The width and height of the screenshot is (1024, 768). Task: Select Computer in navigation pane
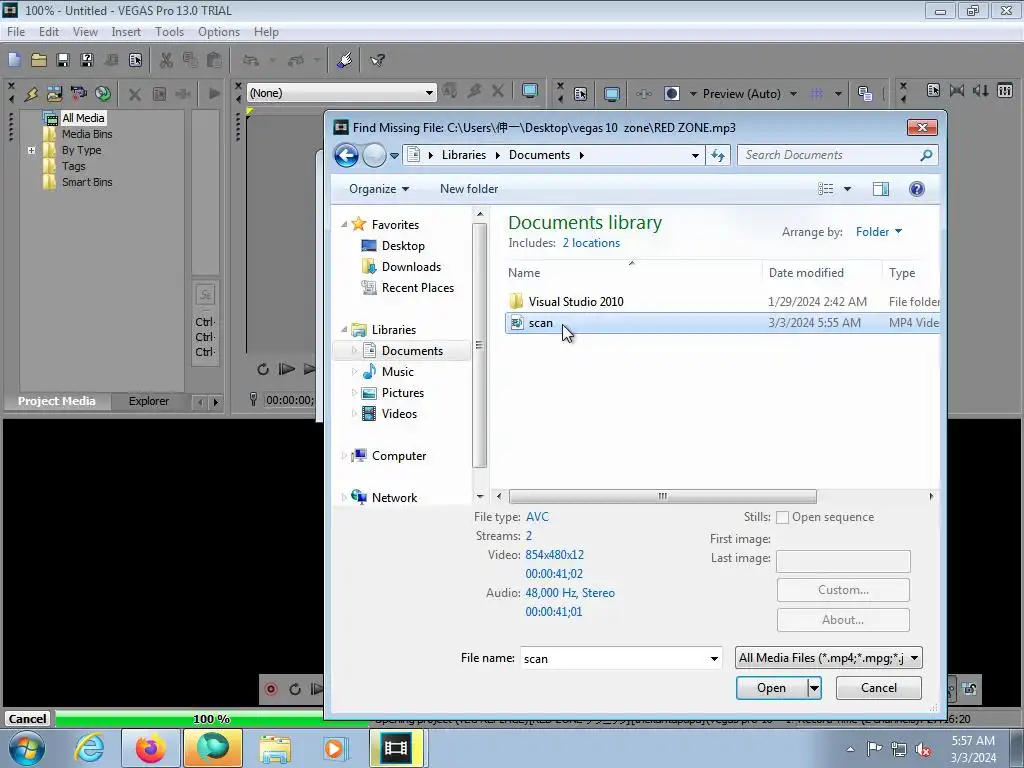click(x=398, y=456)
